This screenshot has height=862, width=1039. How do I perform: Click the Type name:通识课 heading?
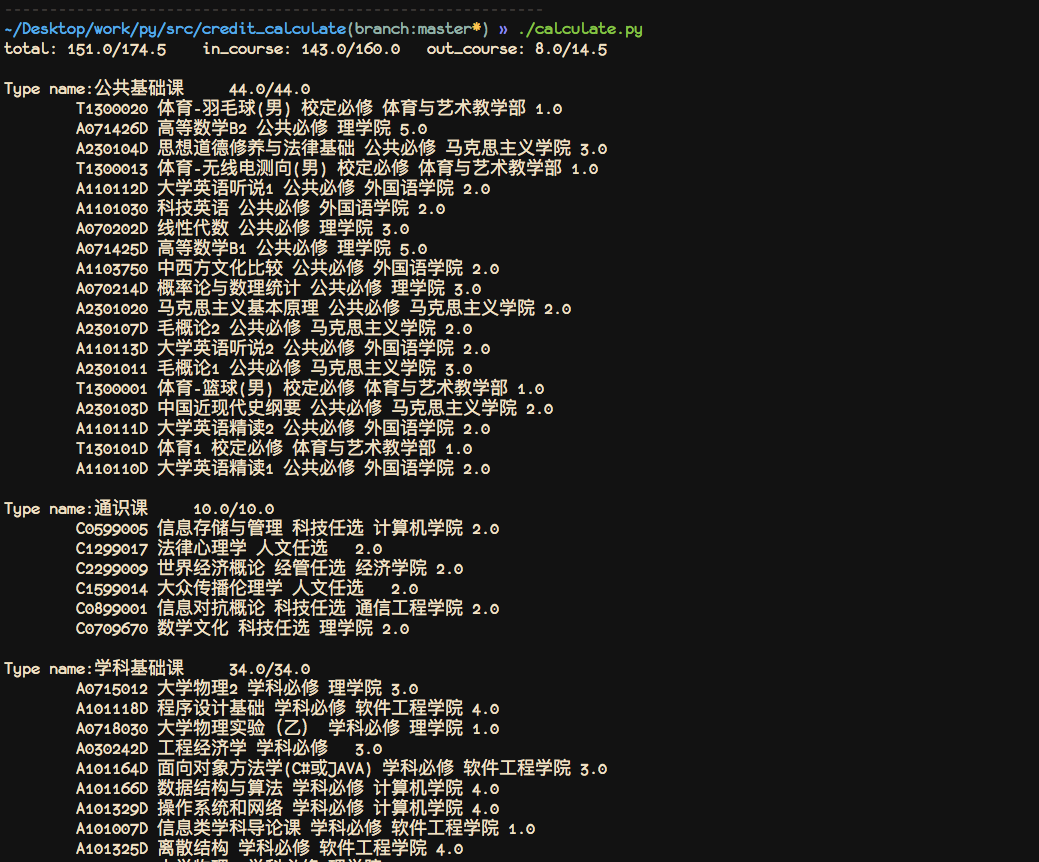click(x=76, y=508)
